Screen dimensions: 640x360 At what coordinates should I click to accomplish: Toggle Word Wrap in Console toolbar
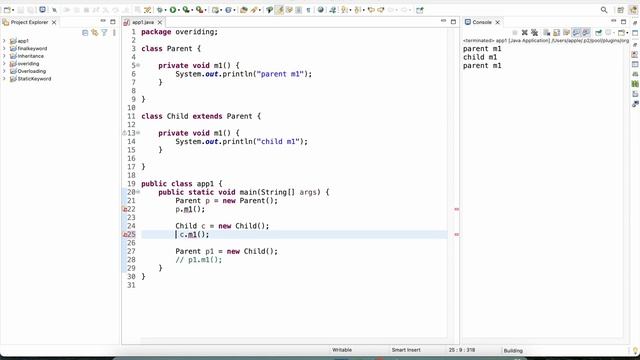[566, 33]
